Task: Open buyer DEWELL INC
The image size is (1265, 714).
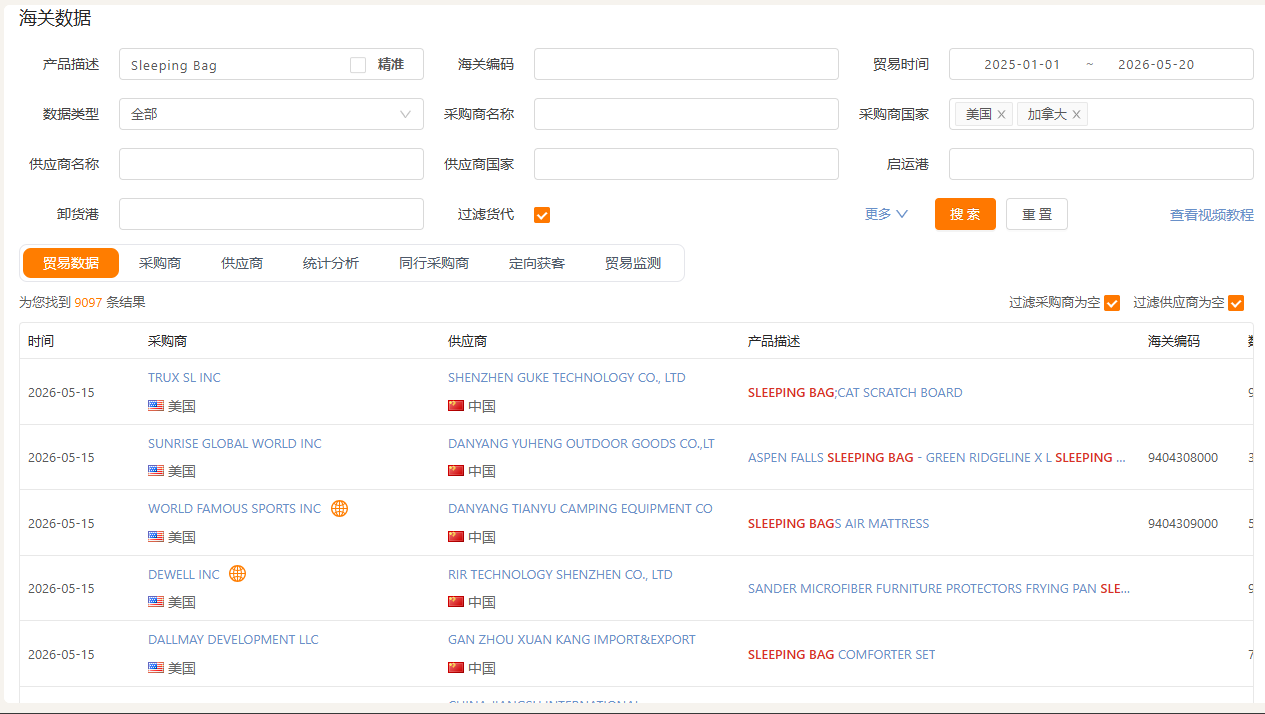Action: coord(184,575)
